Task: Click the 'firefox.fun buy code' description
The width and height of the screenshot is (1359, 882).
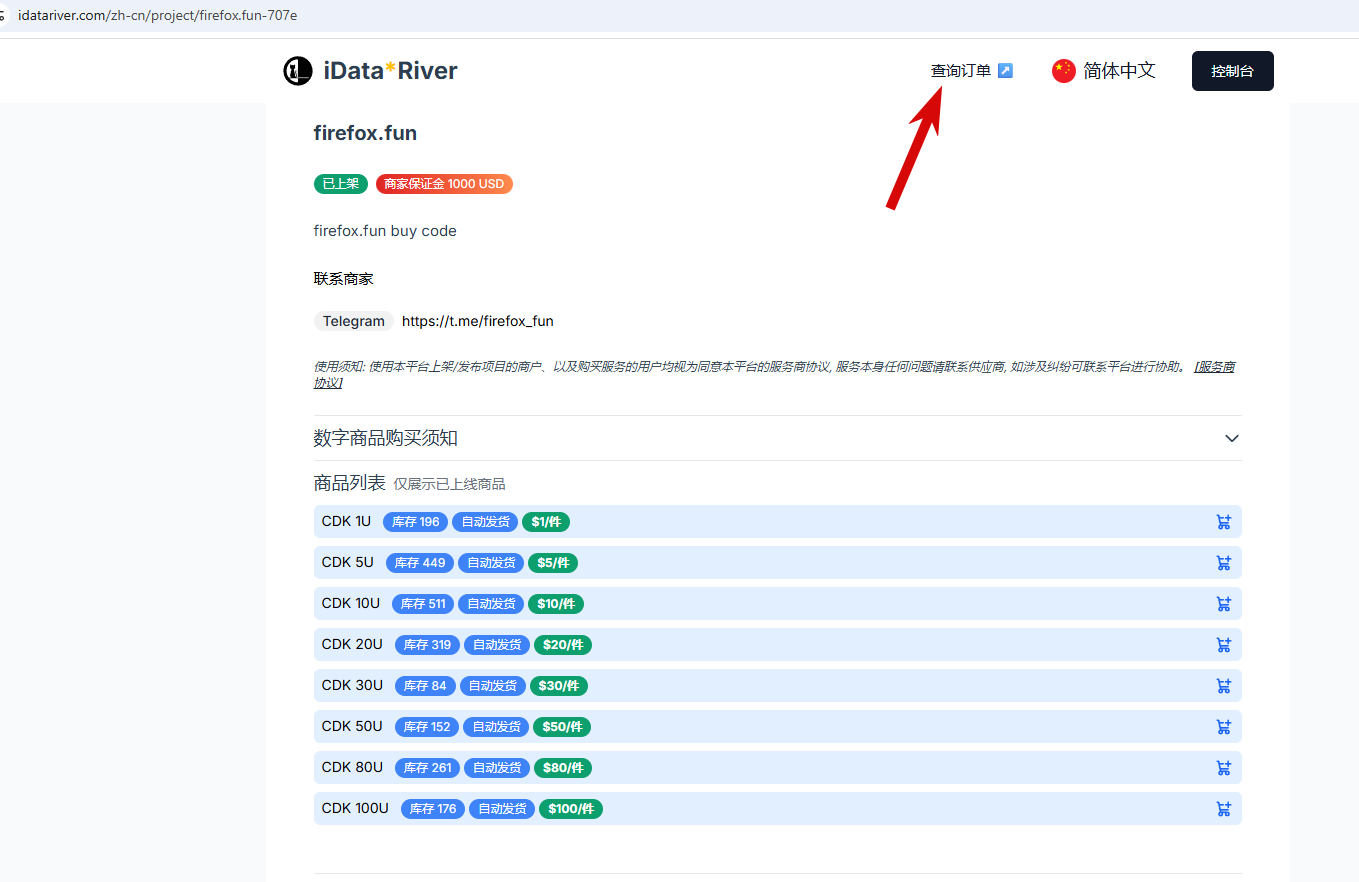Action: [385, 231]
